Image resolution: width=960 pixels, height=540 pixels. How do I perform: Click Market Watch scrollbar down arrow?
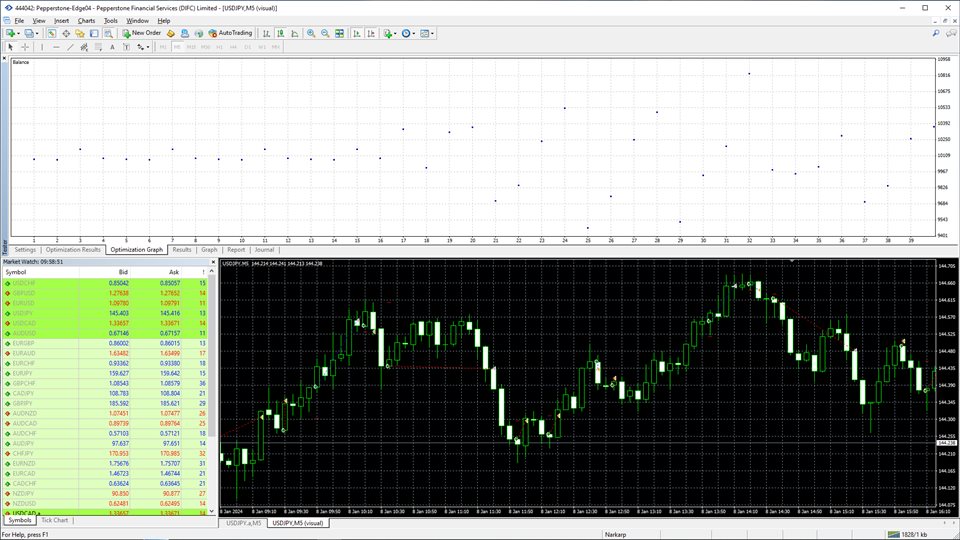coord(212,511)
